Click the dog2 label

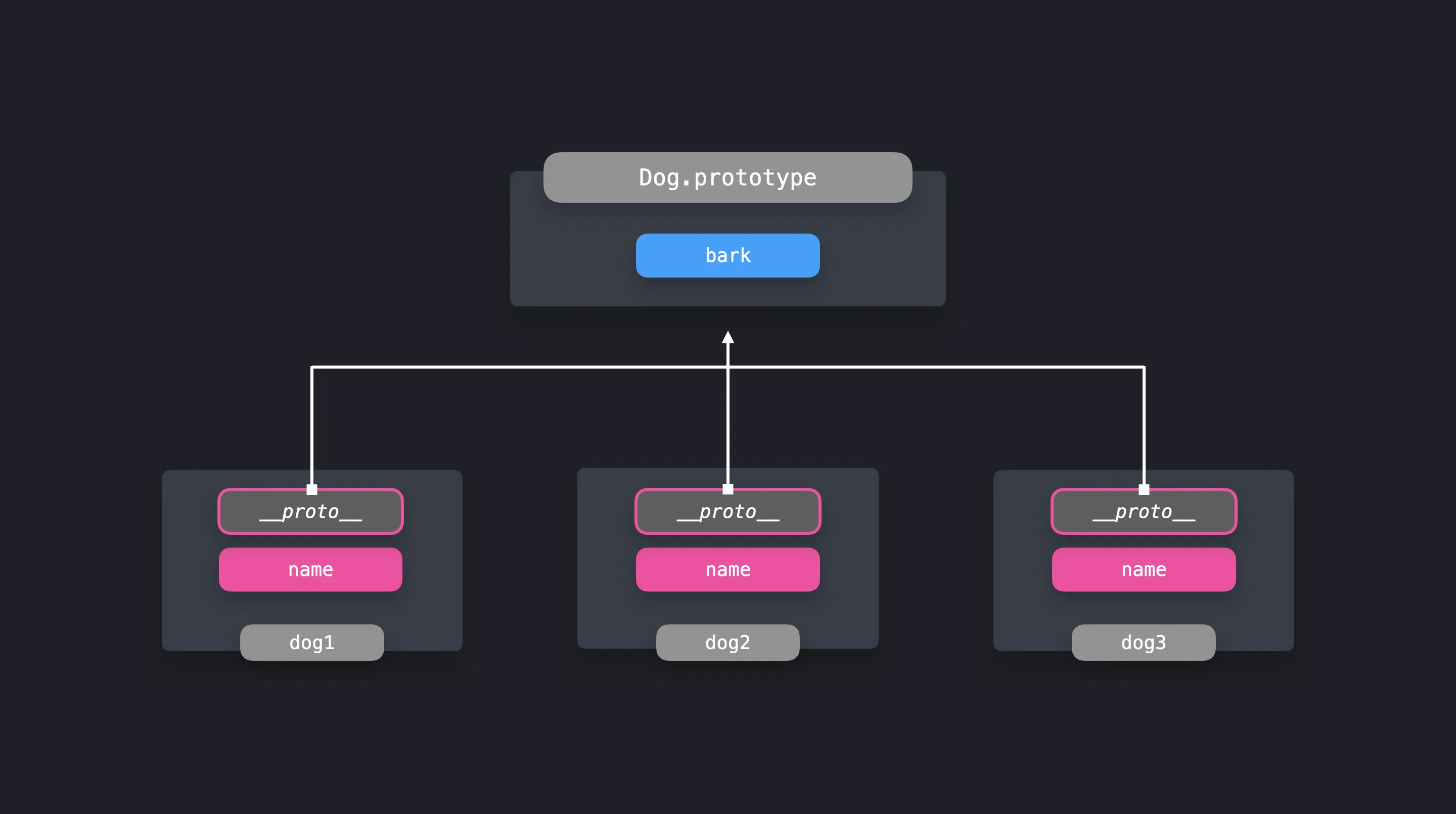[727, 643]
